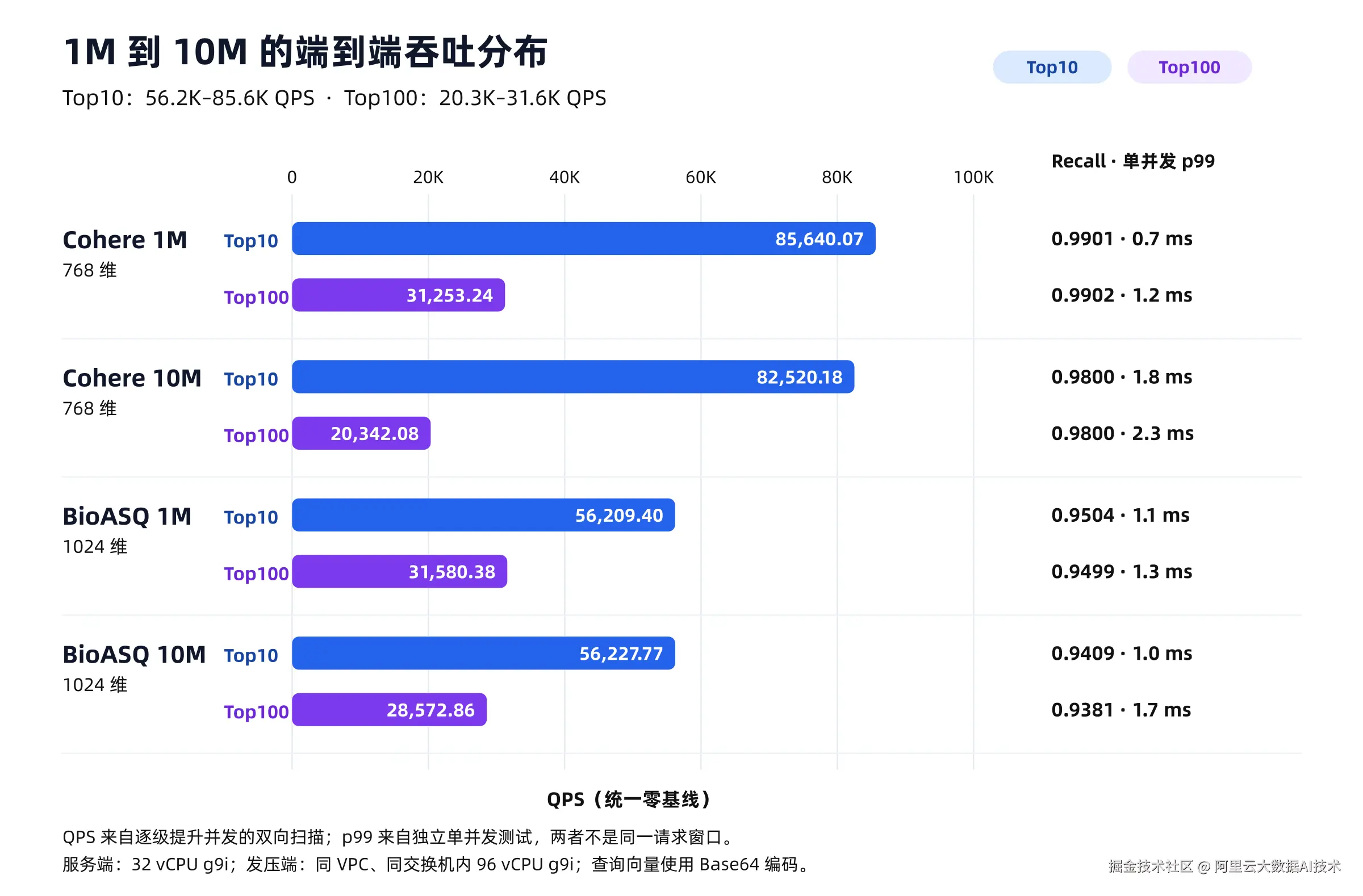
Task: Click the "0.9381 · 1.7 ms" recall value
Action: click(1121, 710)
